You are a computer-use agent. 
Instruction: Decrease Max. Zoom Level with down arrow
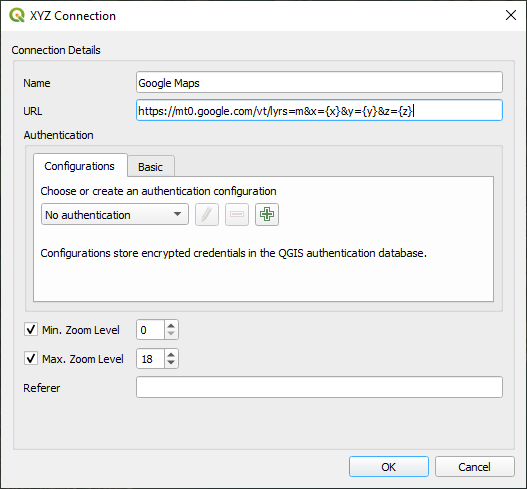click(171, 363)
